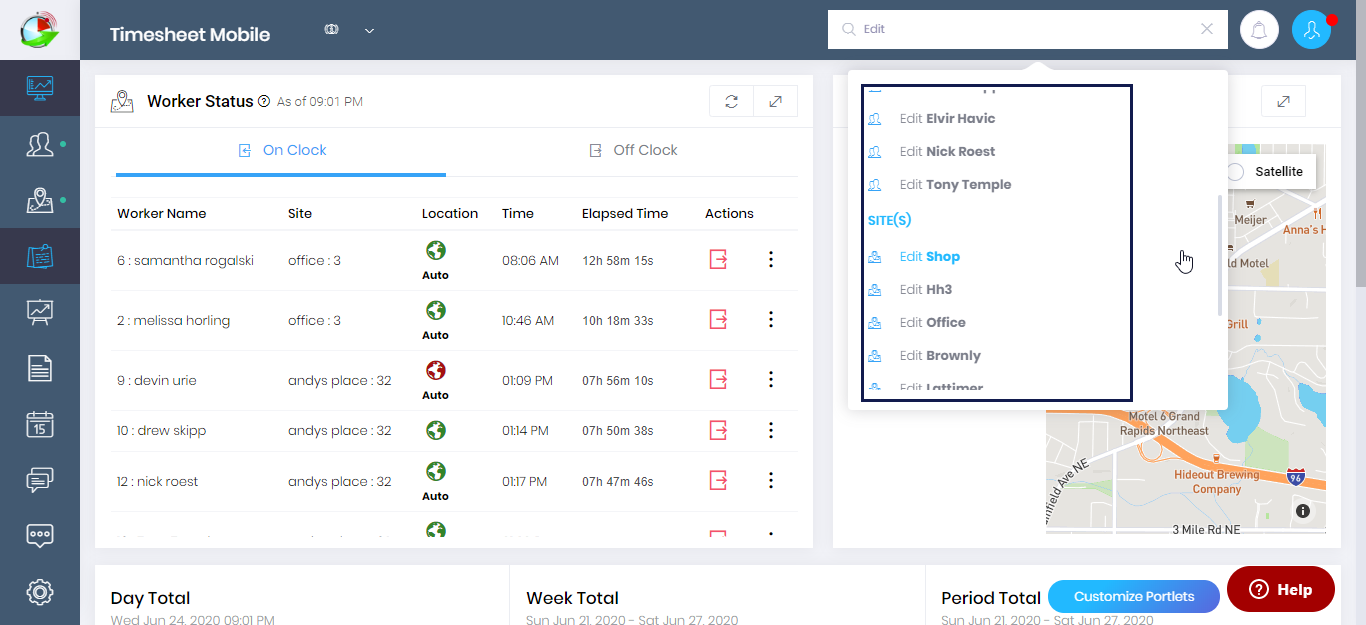Open the chat bubbles icon in sidebar

[x=40, y=480]
